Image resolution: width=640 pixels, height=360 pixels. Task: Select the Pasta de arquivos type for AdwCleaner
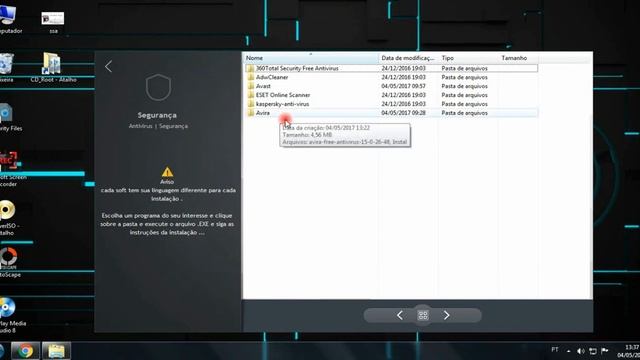tap(464, 77)
